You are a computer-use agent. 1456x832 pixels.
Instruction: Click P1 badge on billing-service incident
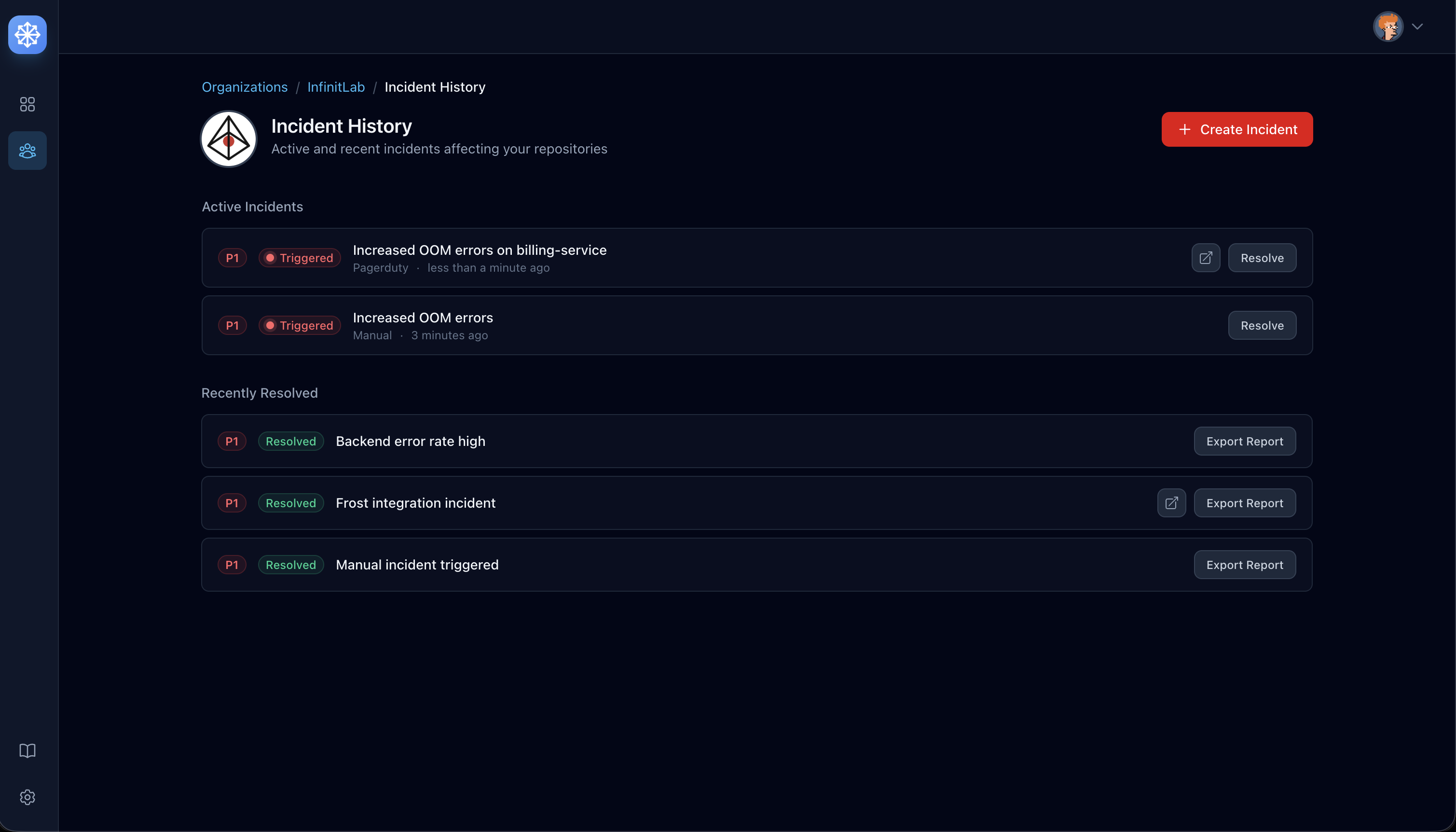[x=233, y=258]
